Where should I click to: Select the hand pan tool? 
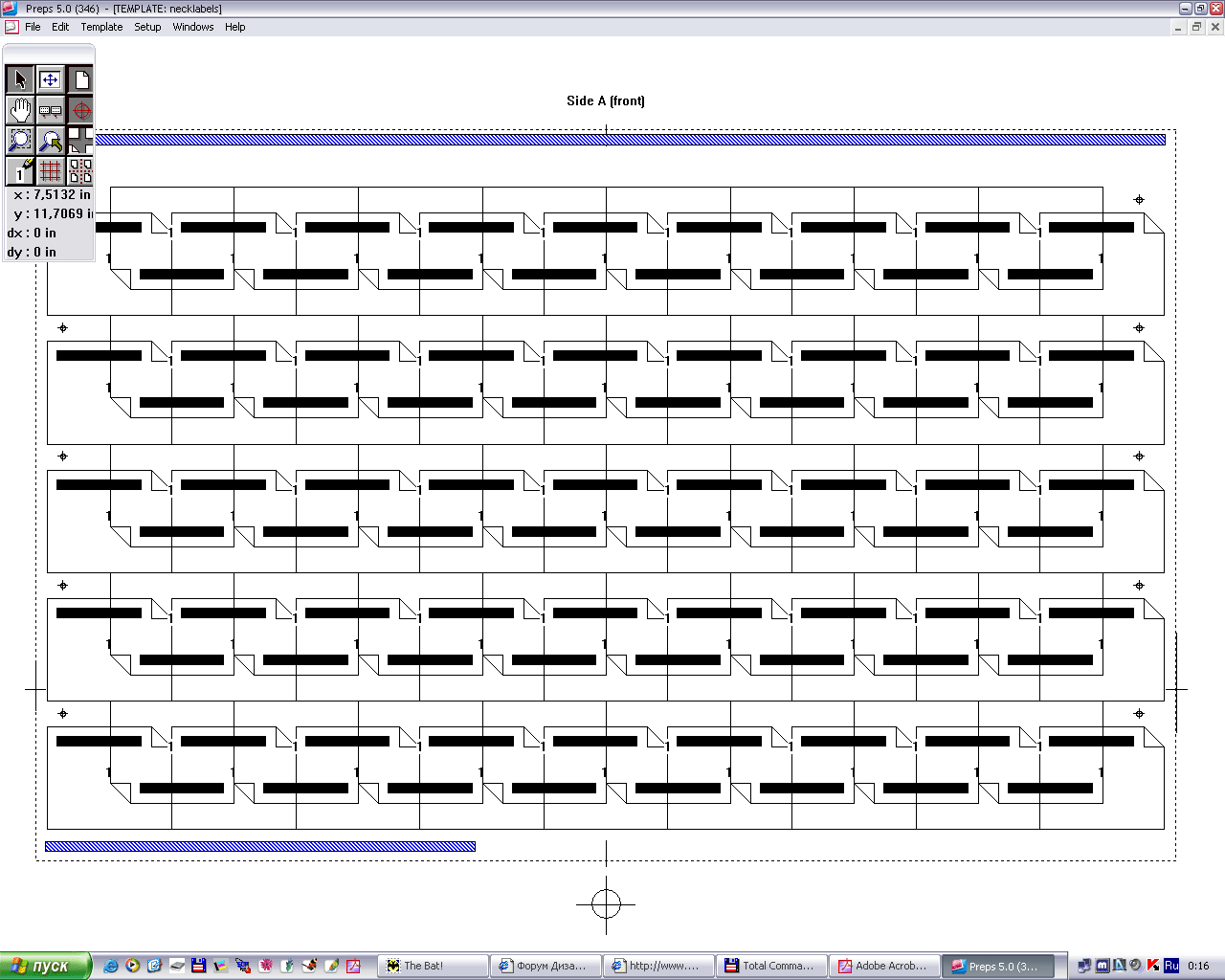20,110
